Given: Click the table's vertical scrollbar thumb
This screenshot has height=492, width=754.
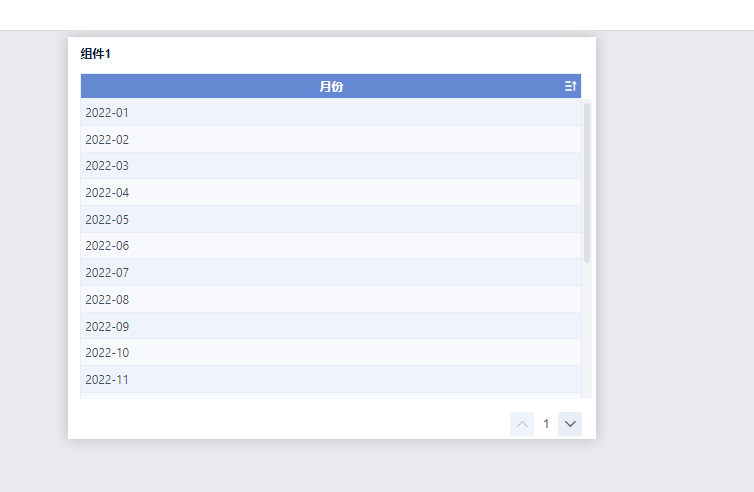Looking at the screenshot, I should 587,183.
